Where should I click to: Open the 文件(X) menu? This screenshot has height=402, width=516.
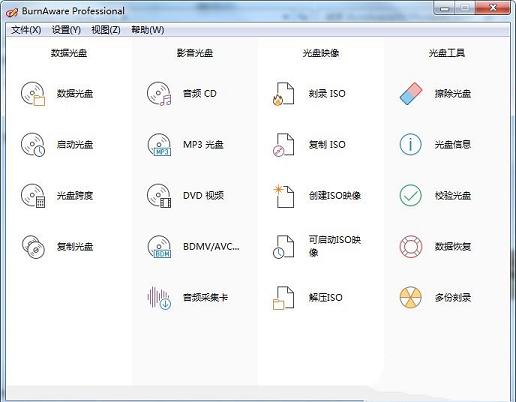(26, 30)
